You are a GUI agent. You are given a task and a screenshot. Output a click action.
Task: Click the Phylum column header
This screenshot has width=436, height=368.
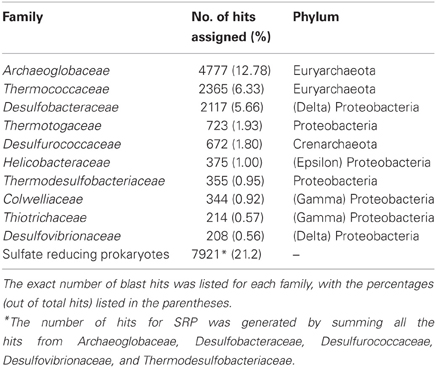click(316, 17)
